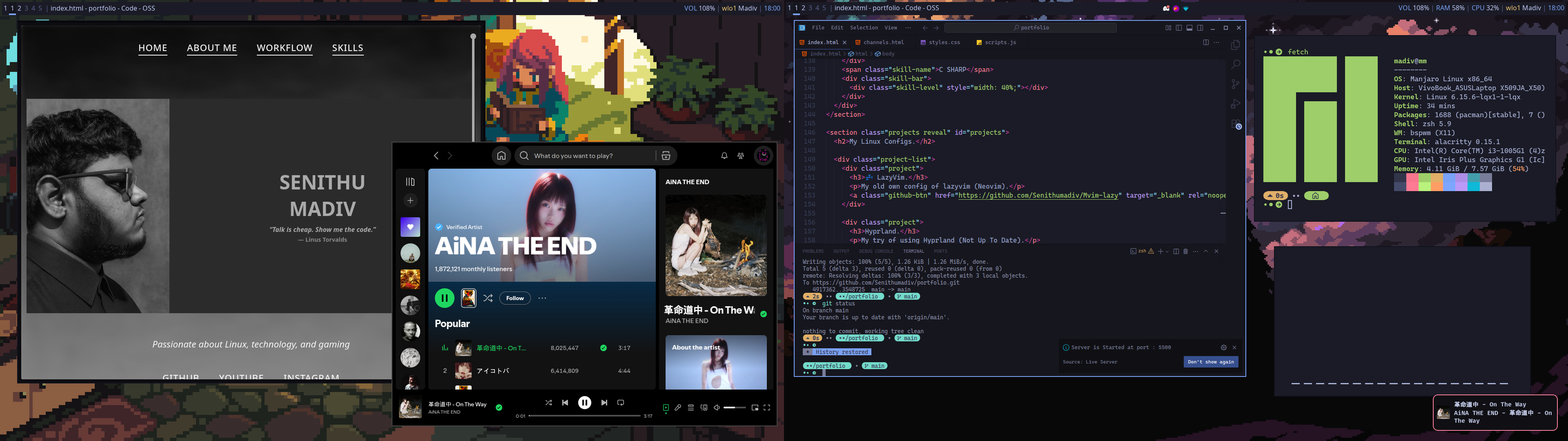Split the editor to the right
Screen dimensions: 1568x441
click(1205, 42)
